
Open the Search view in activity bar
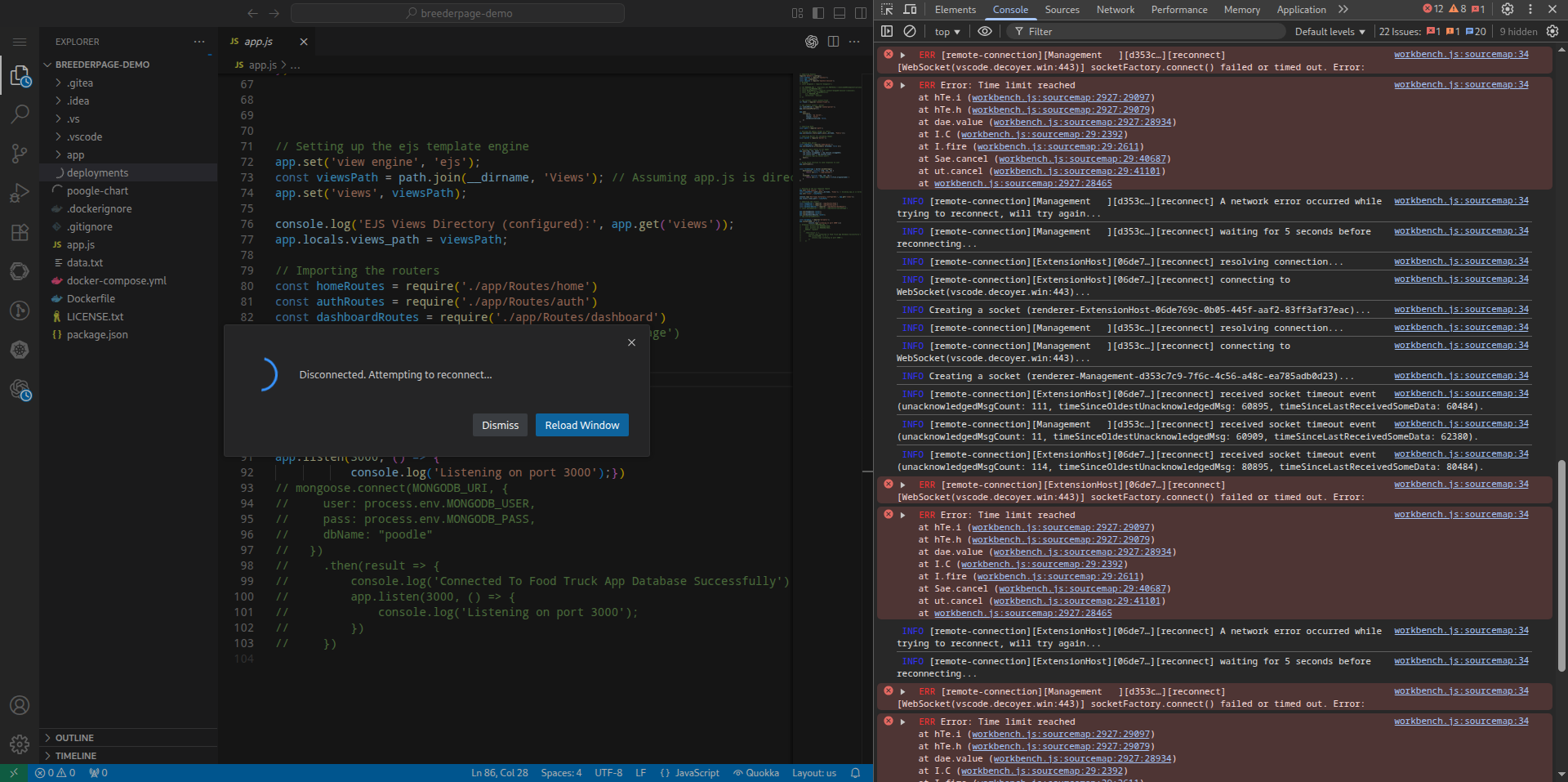pos(20,114)
